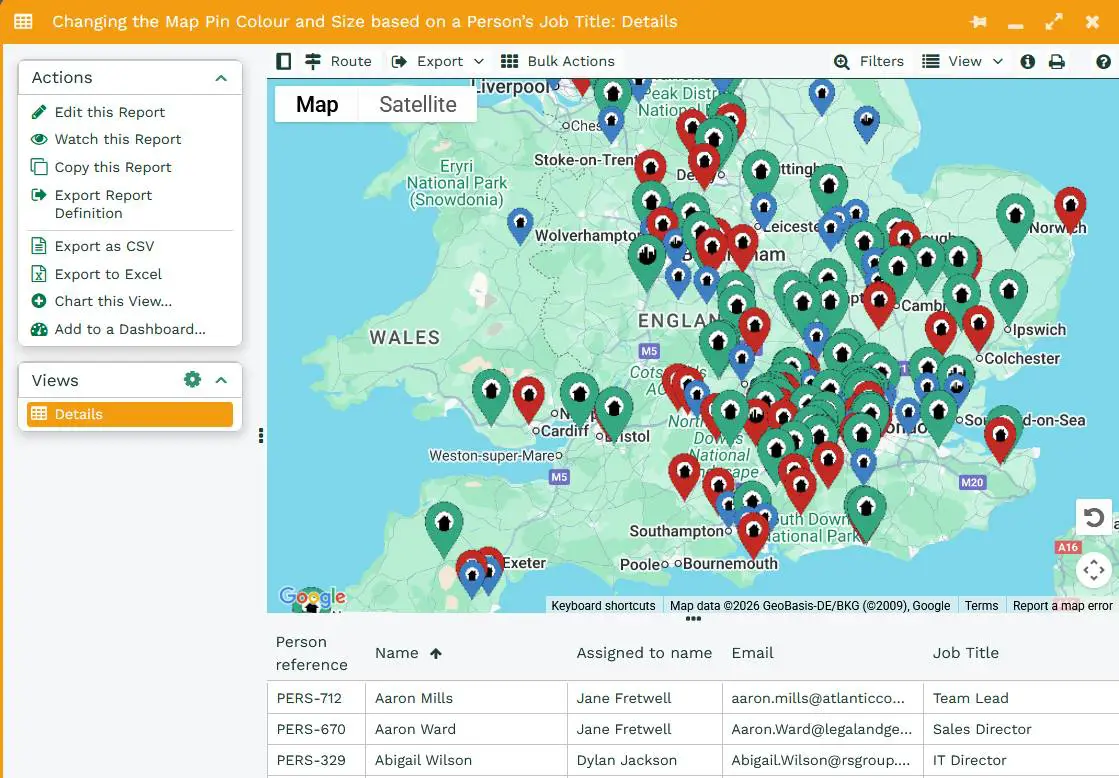Click Watch this Report
Viewport: 1119px width, 778px height.
tap(117, 139)
